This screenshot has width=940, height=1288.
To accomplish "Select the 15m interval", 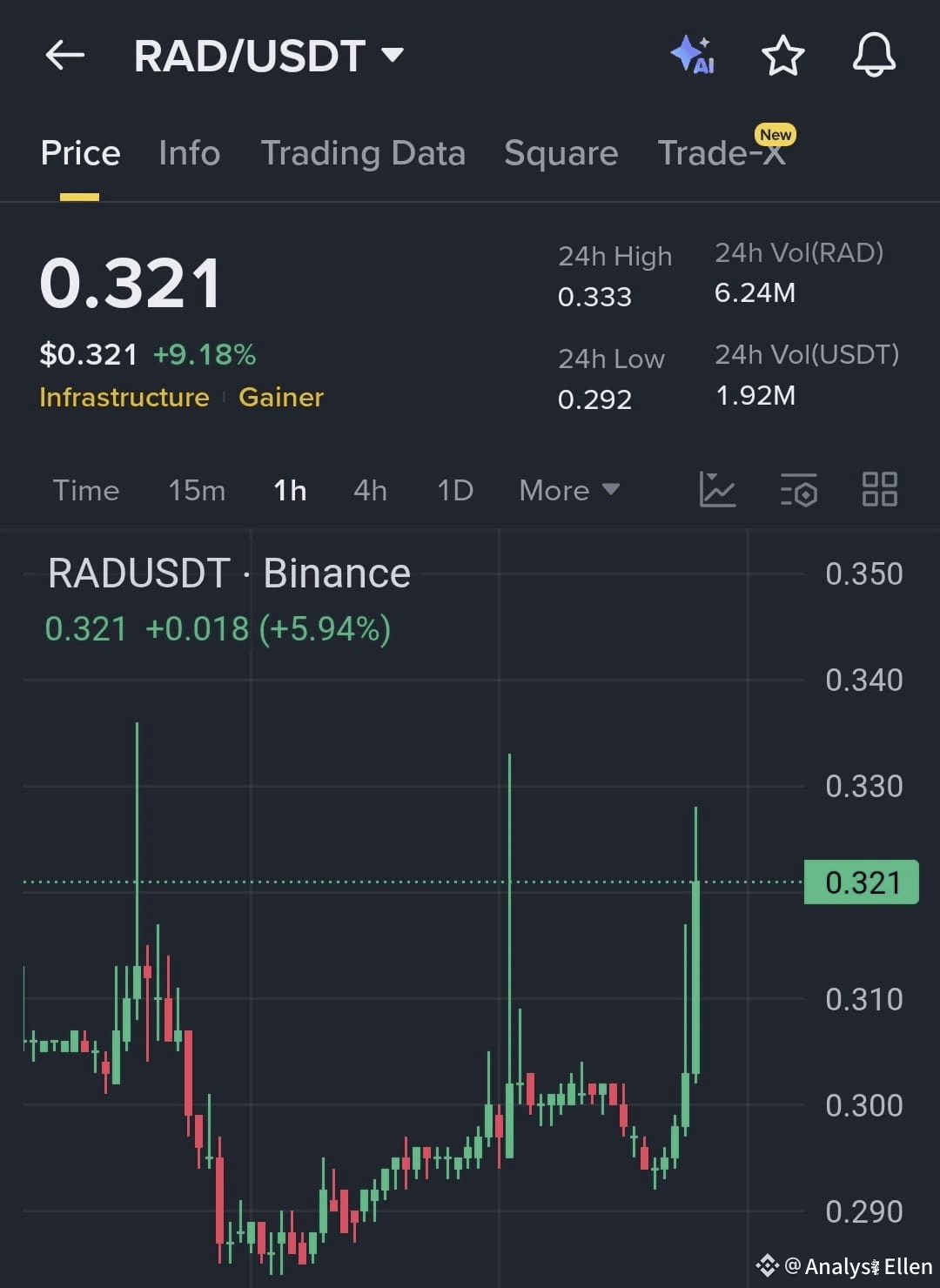I will (x=197, y=490).
